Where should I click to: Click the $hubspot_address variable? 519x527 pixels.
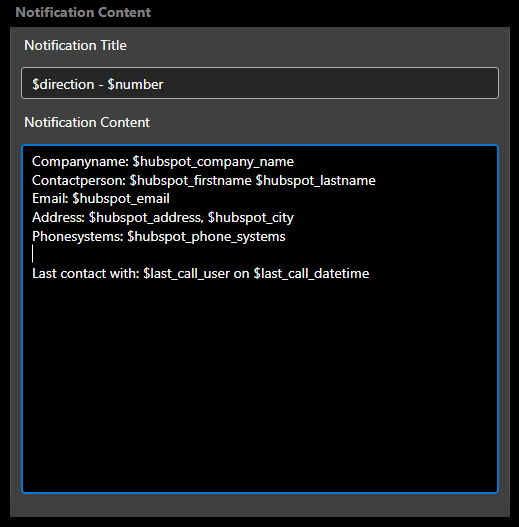(146, 217)
